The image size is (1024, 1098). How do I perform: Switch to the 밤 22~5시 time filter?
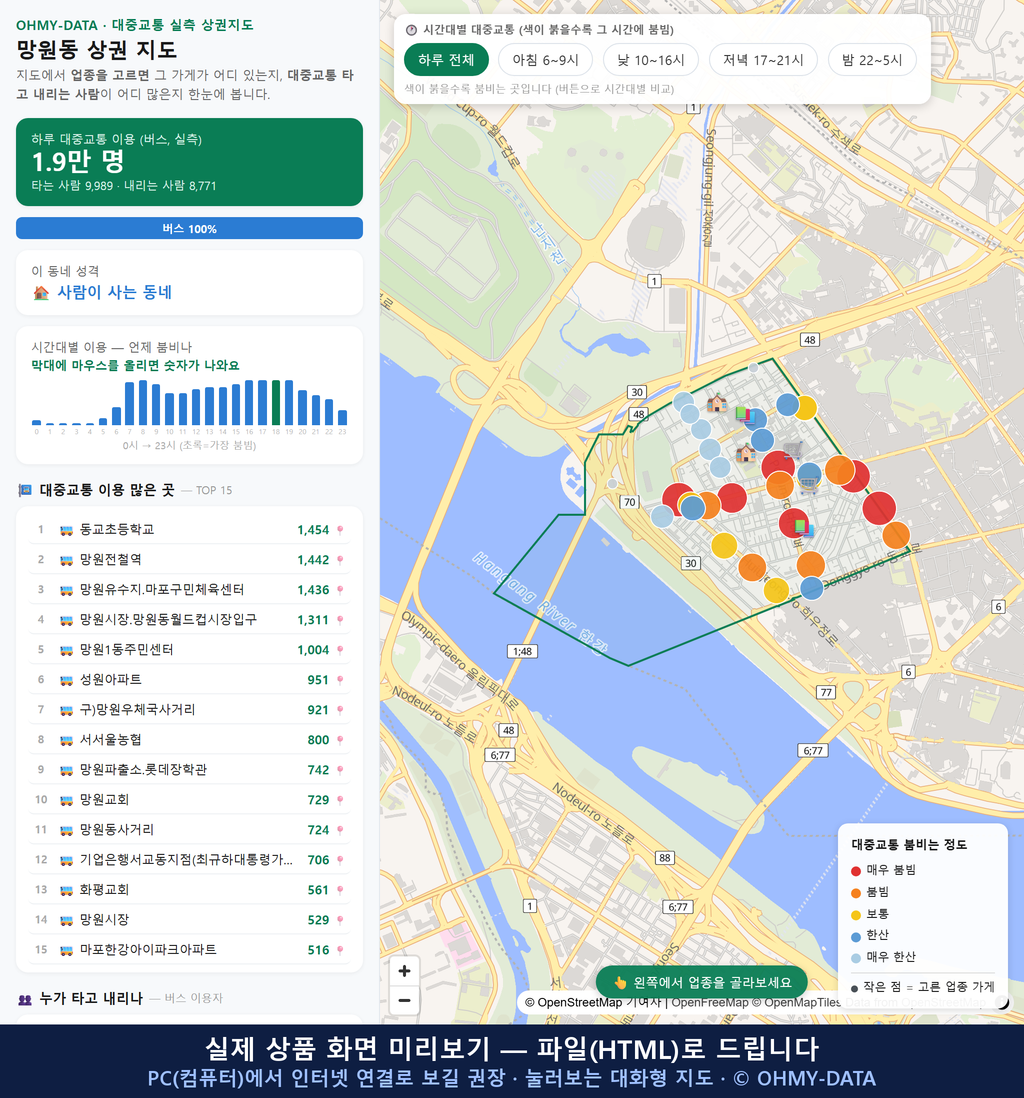pos(872,60)
